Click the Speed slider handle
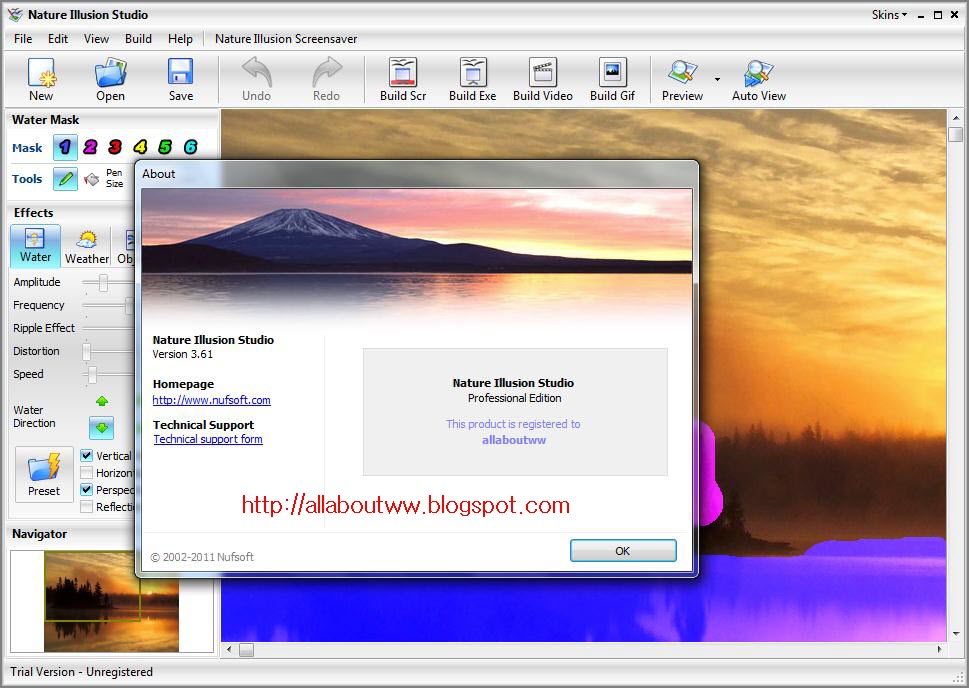This screenshot has width=969, height=688. click(x=92, y=374)
